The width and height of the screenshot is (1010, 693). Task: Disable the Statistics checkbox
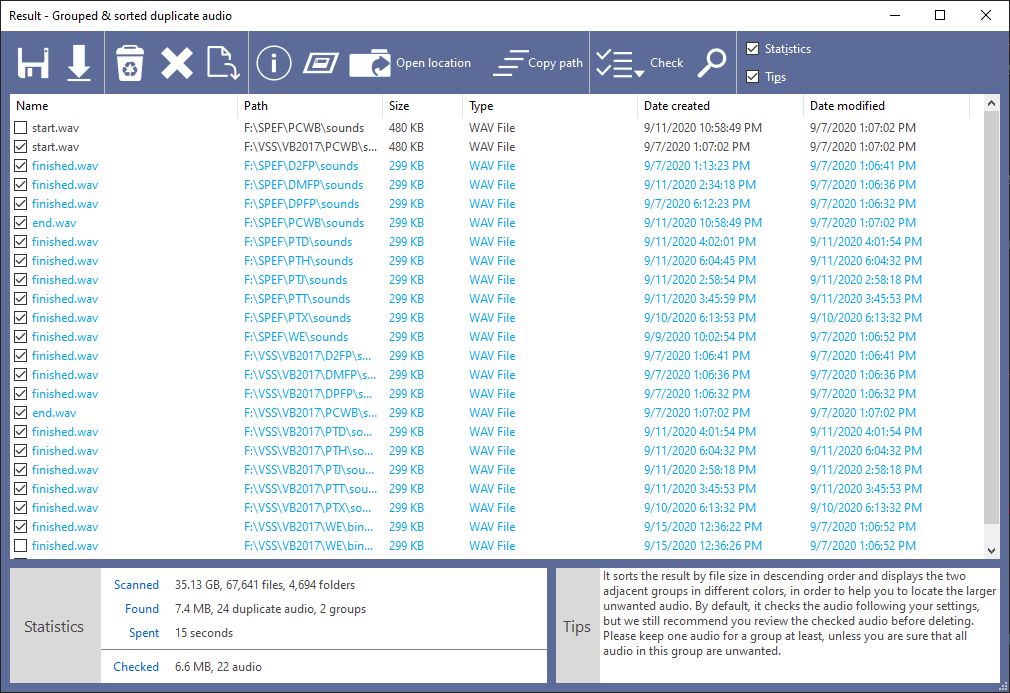[752, 48]
